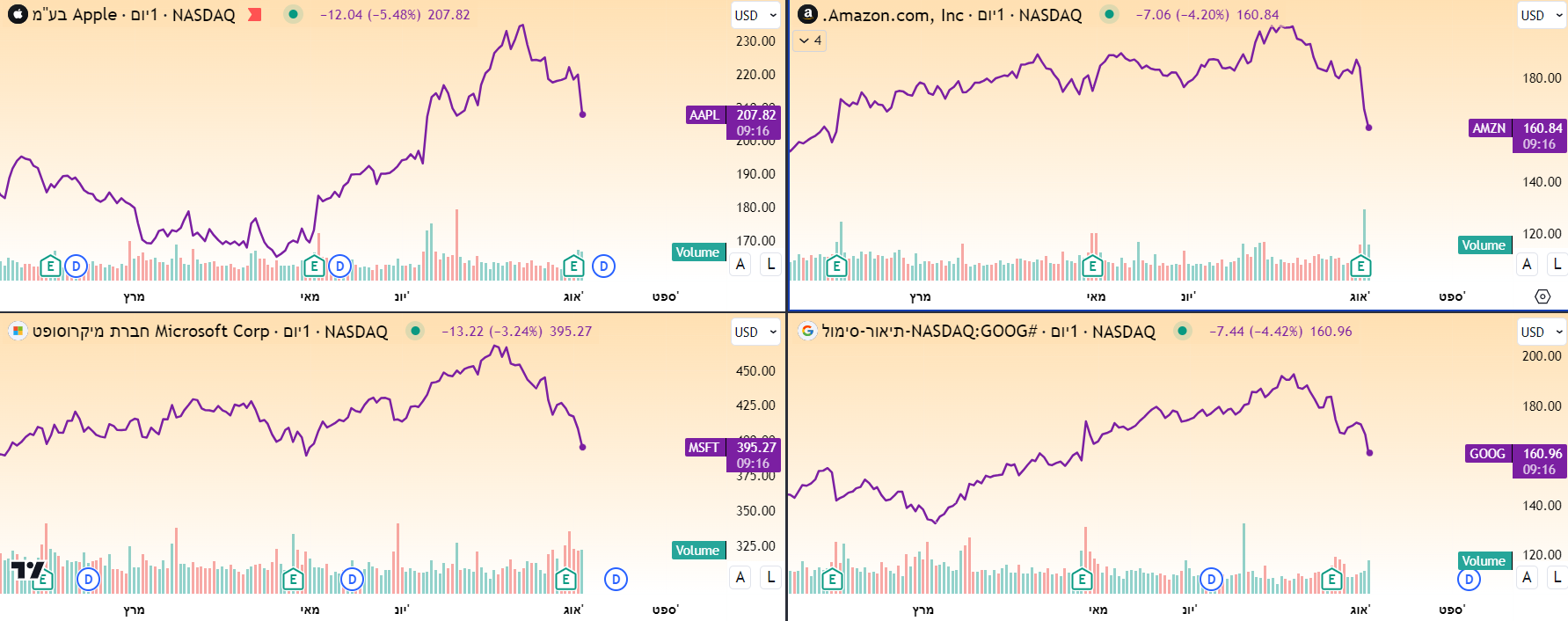This screenshot has width=1568, height=621.
Task: Open the USD dropdown on the GOOG chart
Action: (x=1540, y=332)
